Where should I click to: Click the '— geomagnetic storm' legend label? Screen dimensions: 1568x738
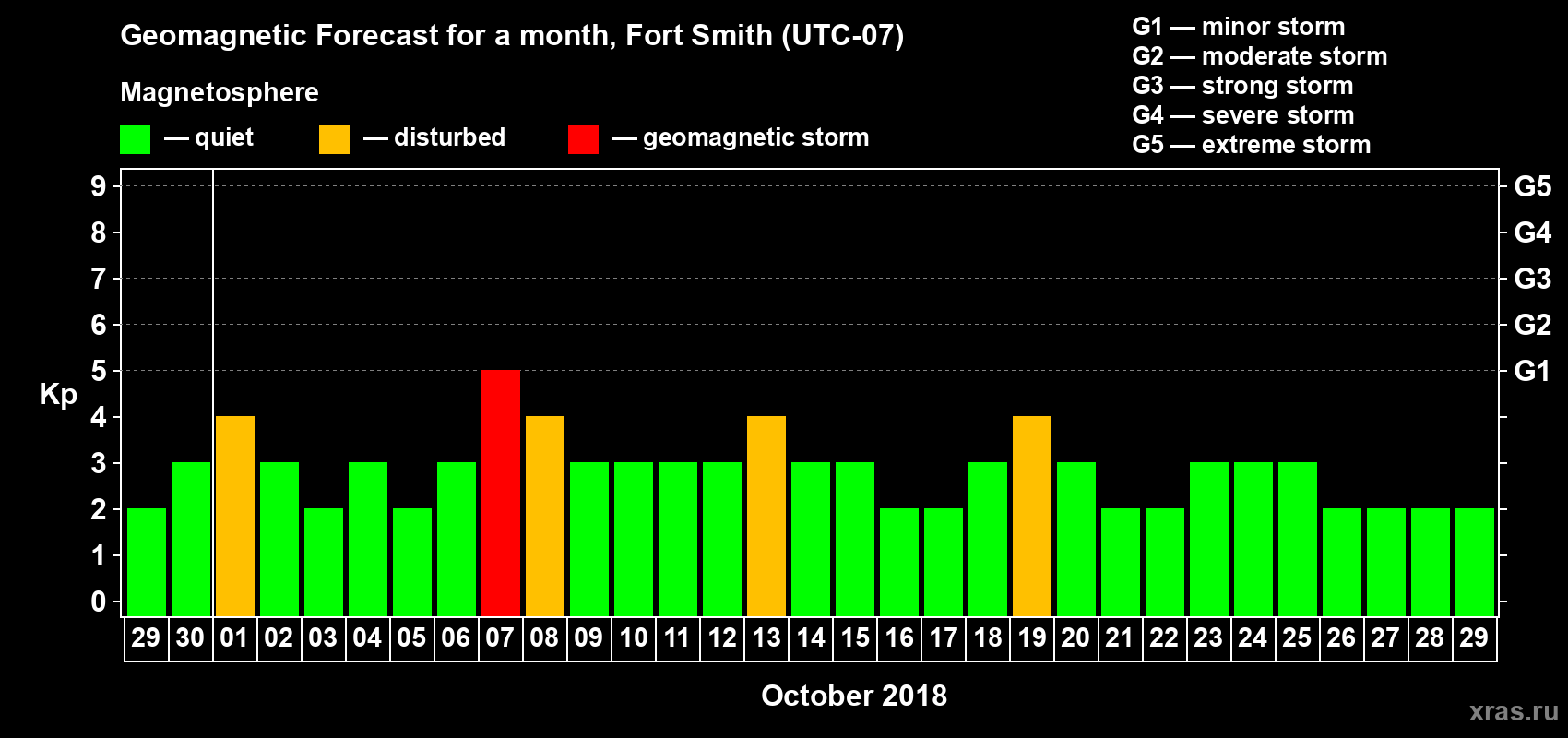click(741, 137)
